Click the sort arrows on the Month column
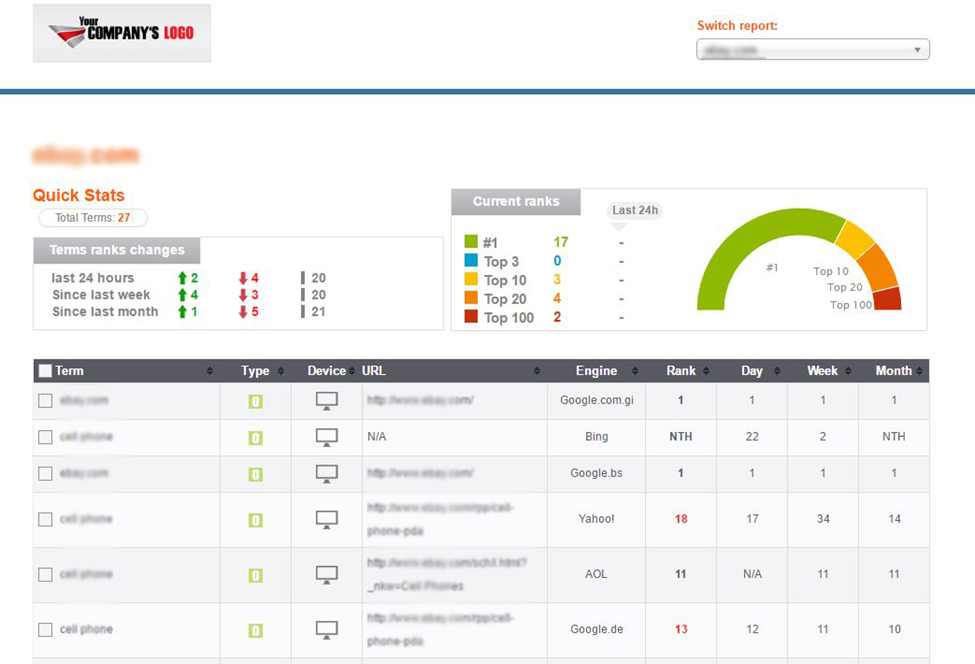The width and height of the screenshot is (975, 664). click(919, 371)
